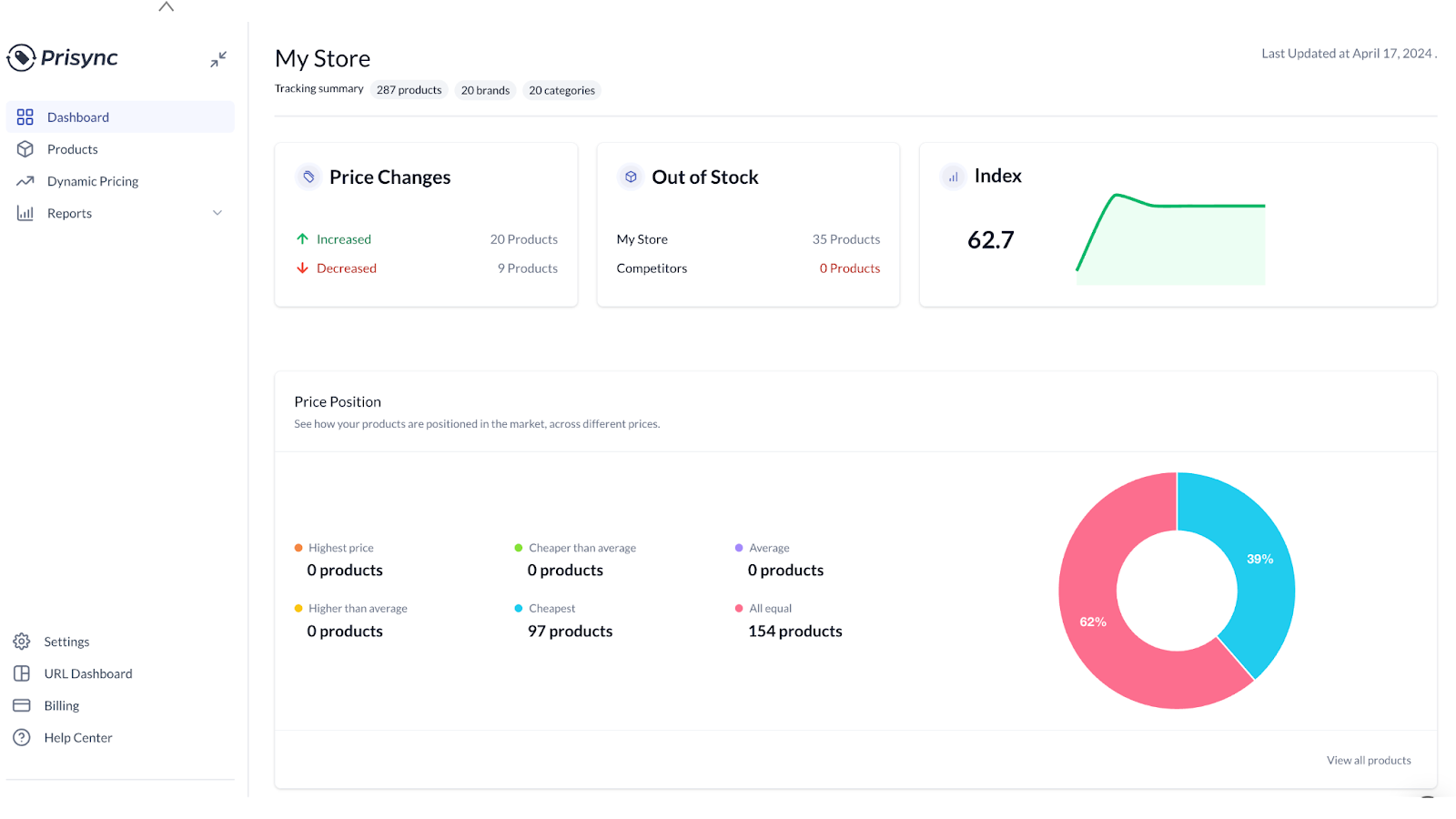This screenshot has height=819, width=1456.
Task: Click the Price Changes tag icon
Action: 308,177
